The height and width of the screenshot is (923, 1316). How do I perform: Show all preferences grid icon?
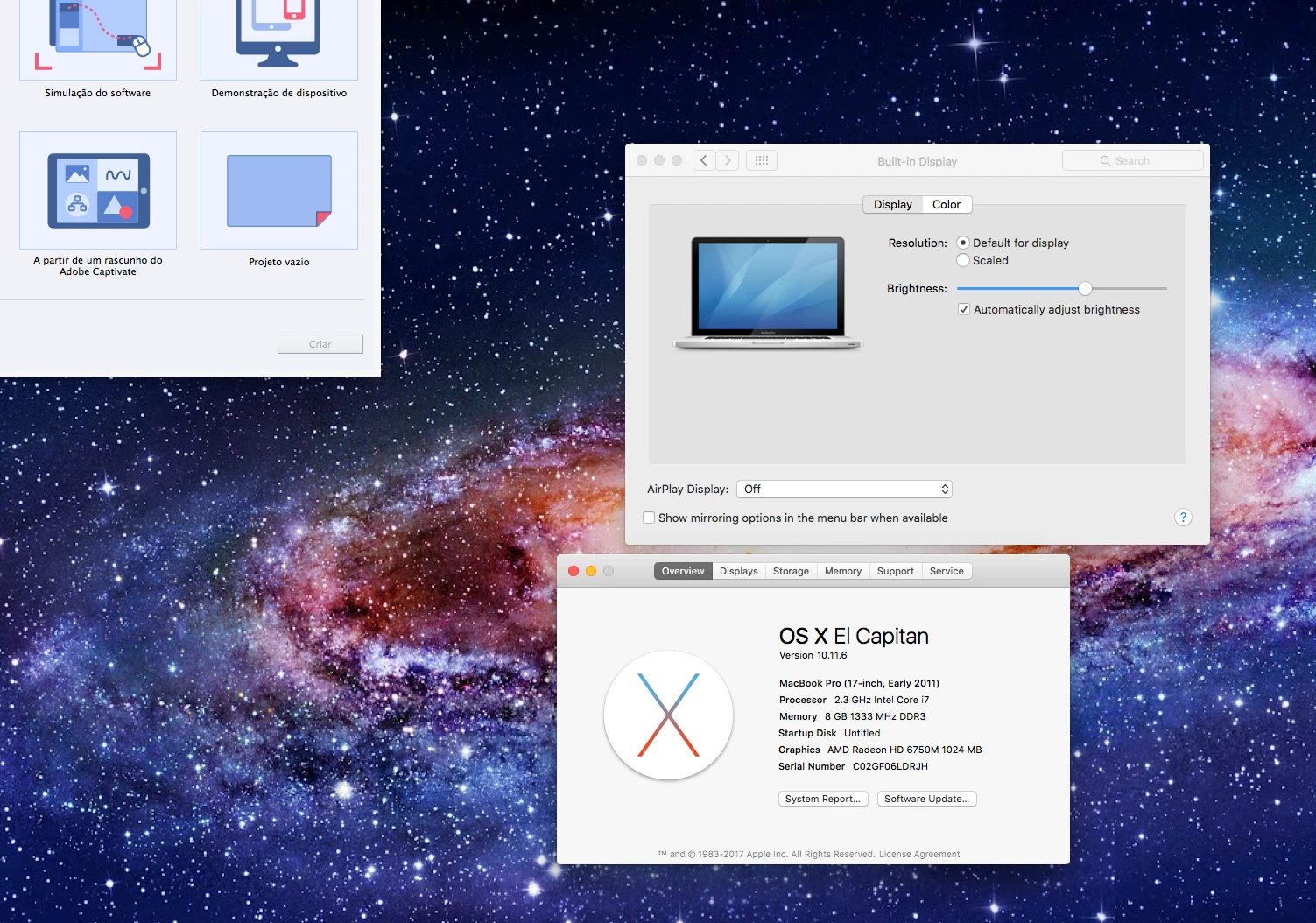pyautogui.click(x=762, y=160)
